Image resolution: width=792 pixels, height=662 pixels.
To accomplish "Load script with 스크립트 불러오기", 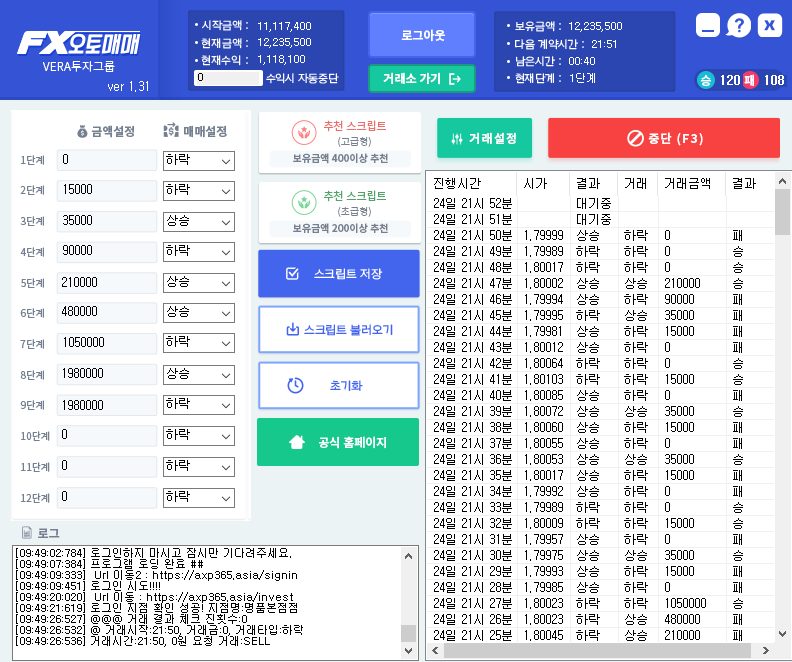I will point(339,329).
